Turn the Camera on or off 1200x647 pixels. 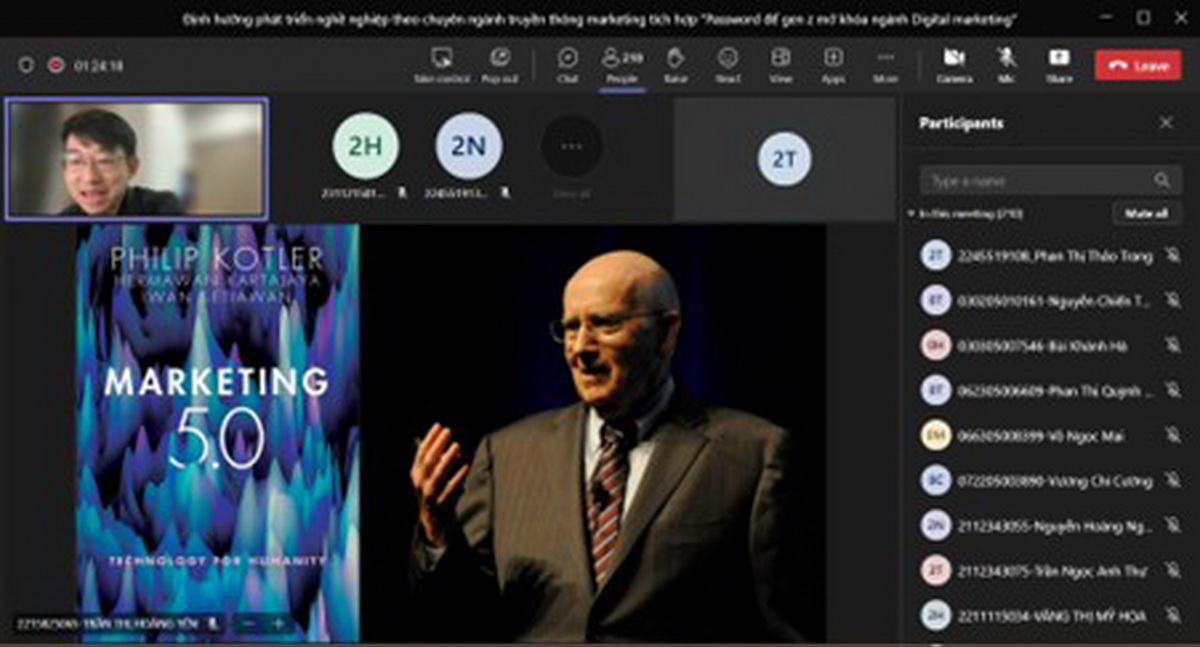click(954, 64)
